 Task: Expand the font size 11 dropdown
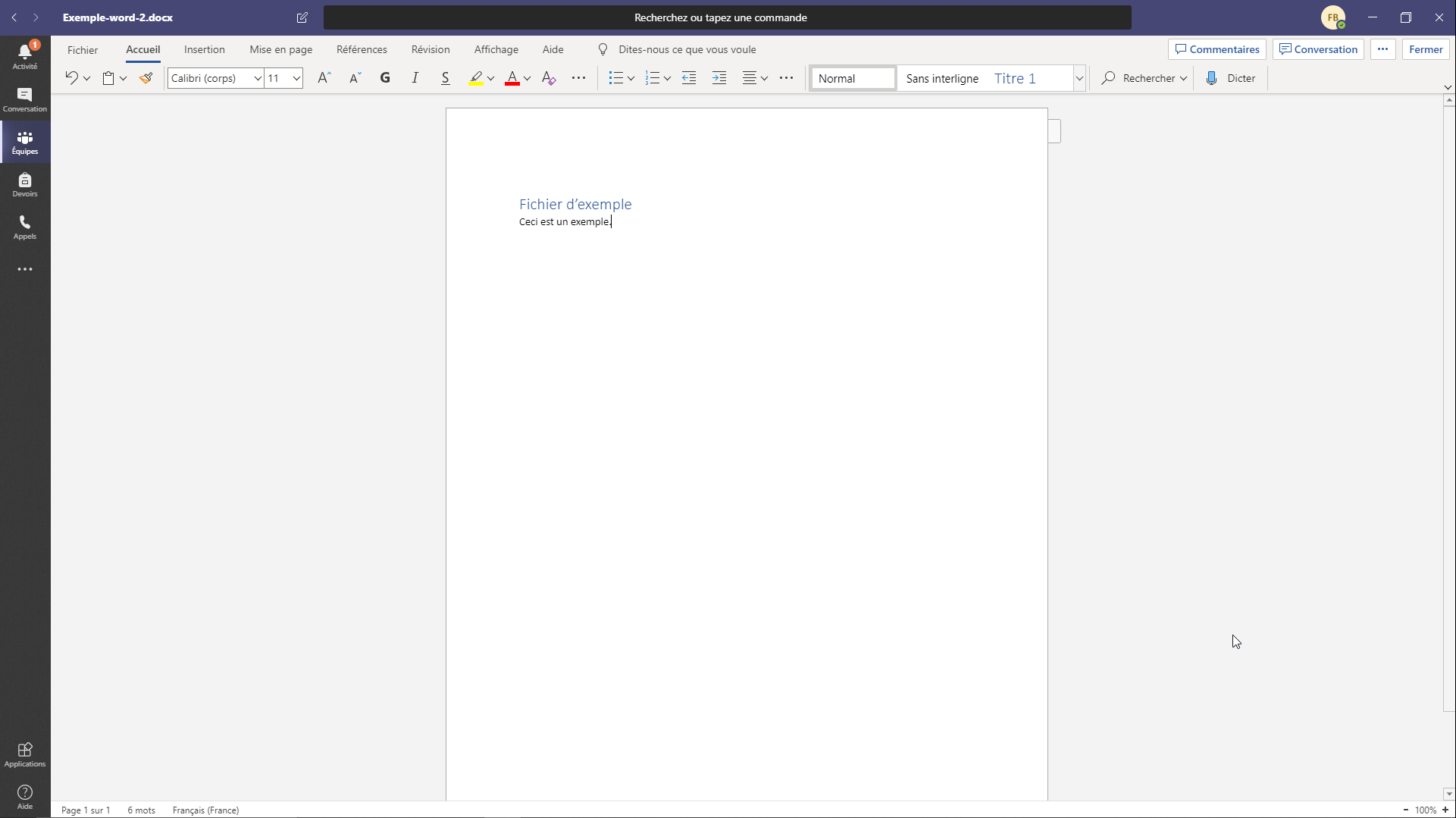pyautogui.click(x=296, y=78)
